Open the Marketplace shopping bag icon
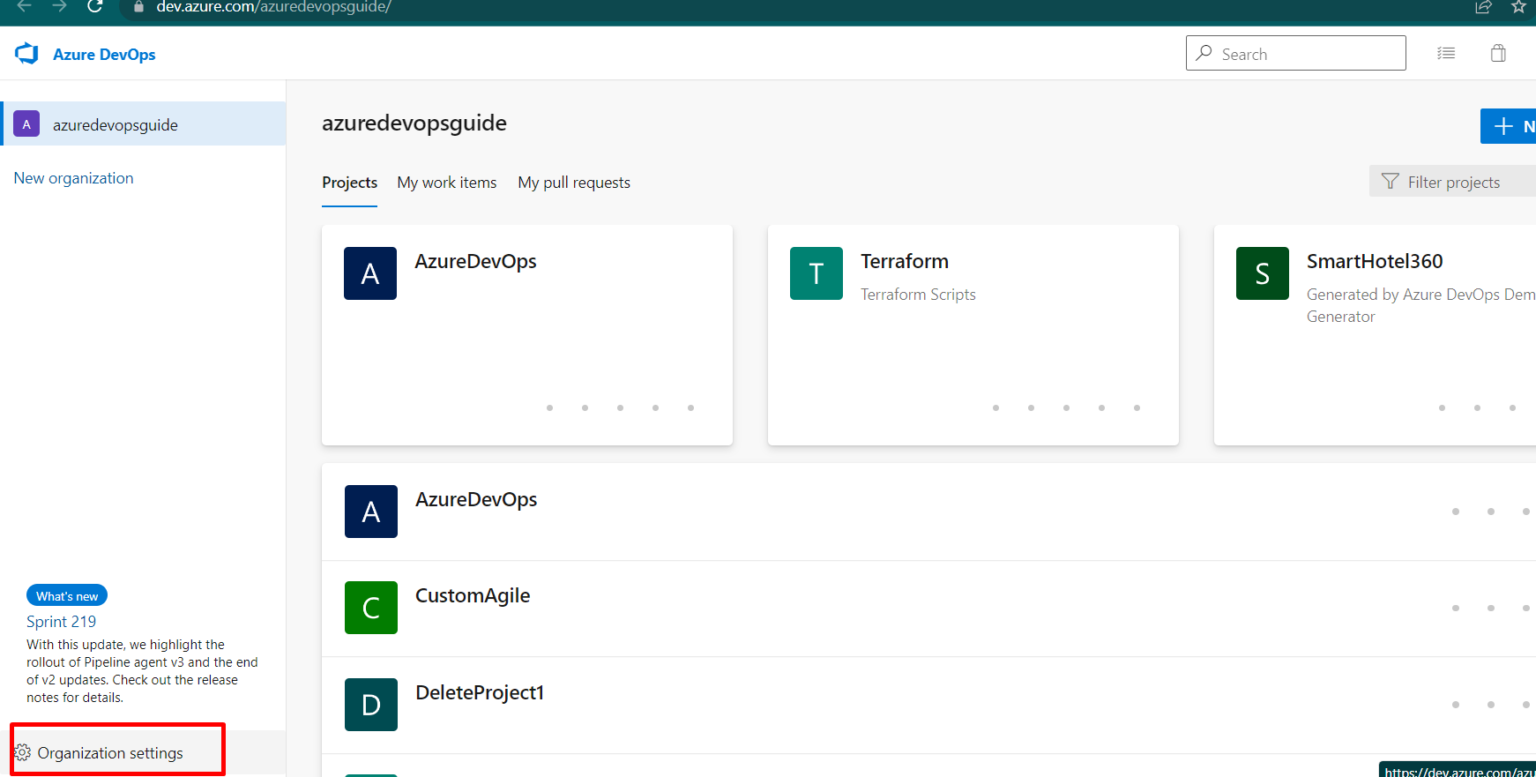1536x777 pixels. (1498, 52)
